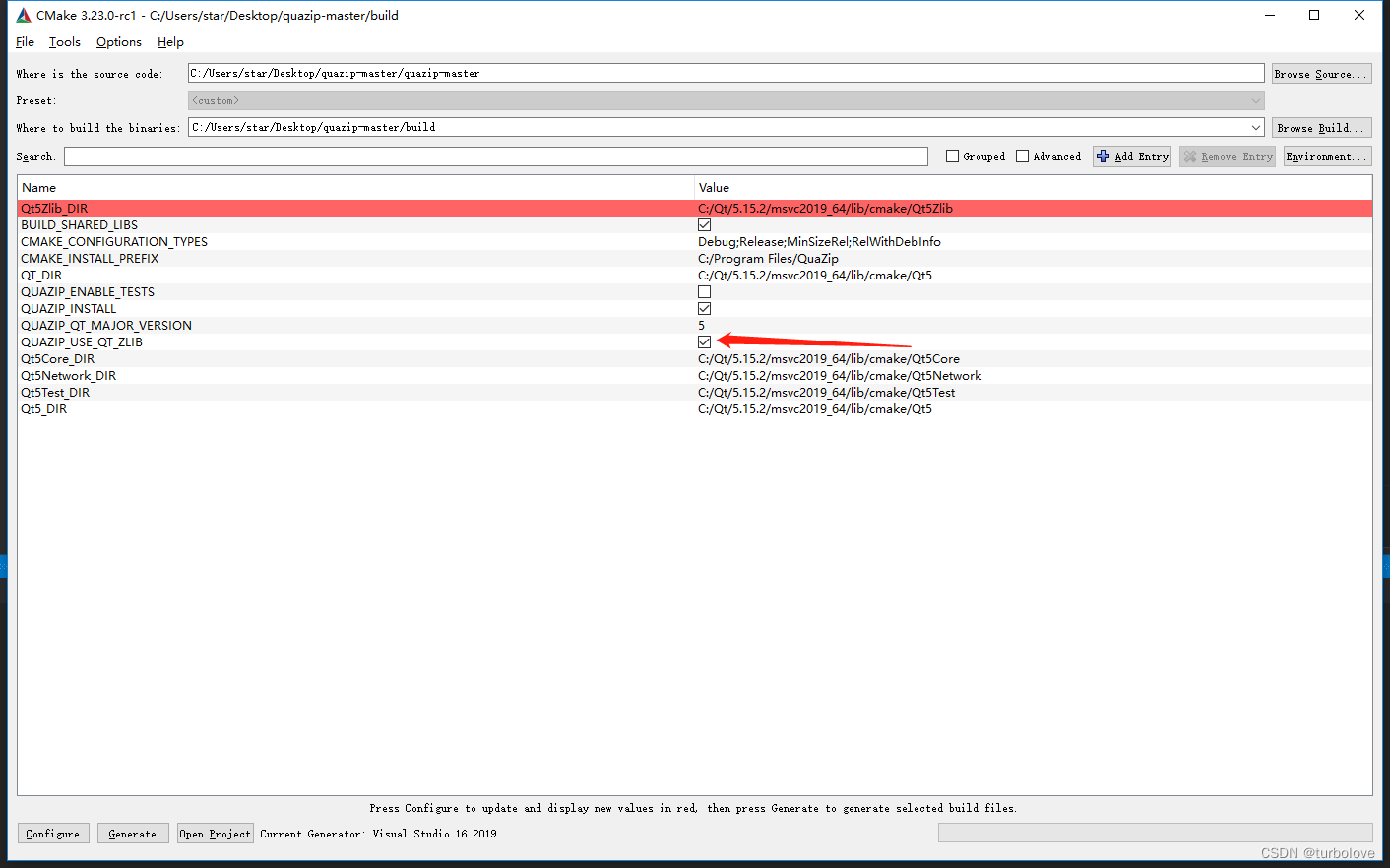Select the QT_DIR path value
Screen dimensions: 1390x868
tap(815, 276)
